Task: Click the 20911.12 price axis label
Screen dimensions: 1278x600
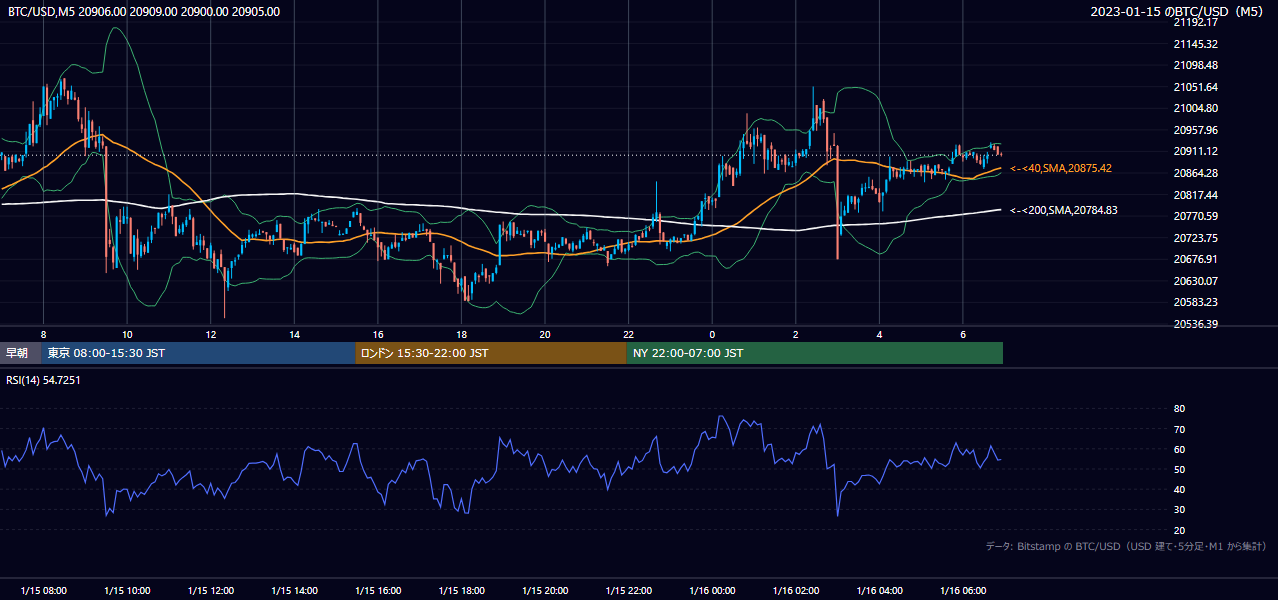Action: pos(1195,151)
